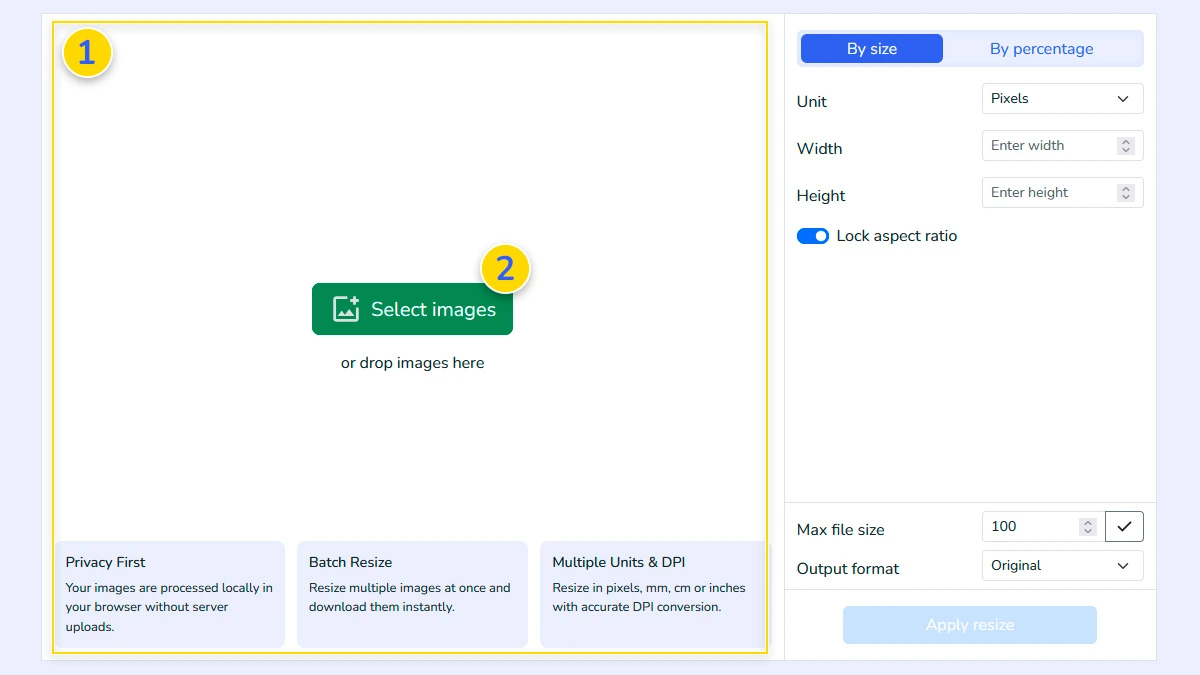Click the image-add icon on Select images button
This screenshot has width=1200, height=675.
(x=345, y=309)
